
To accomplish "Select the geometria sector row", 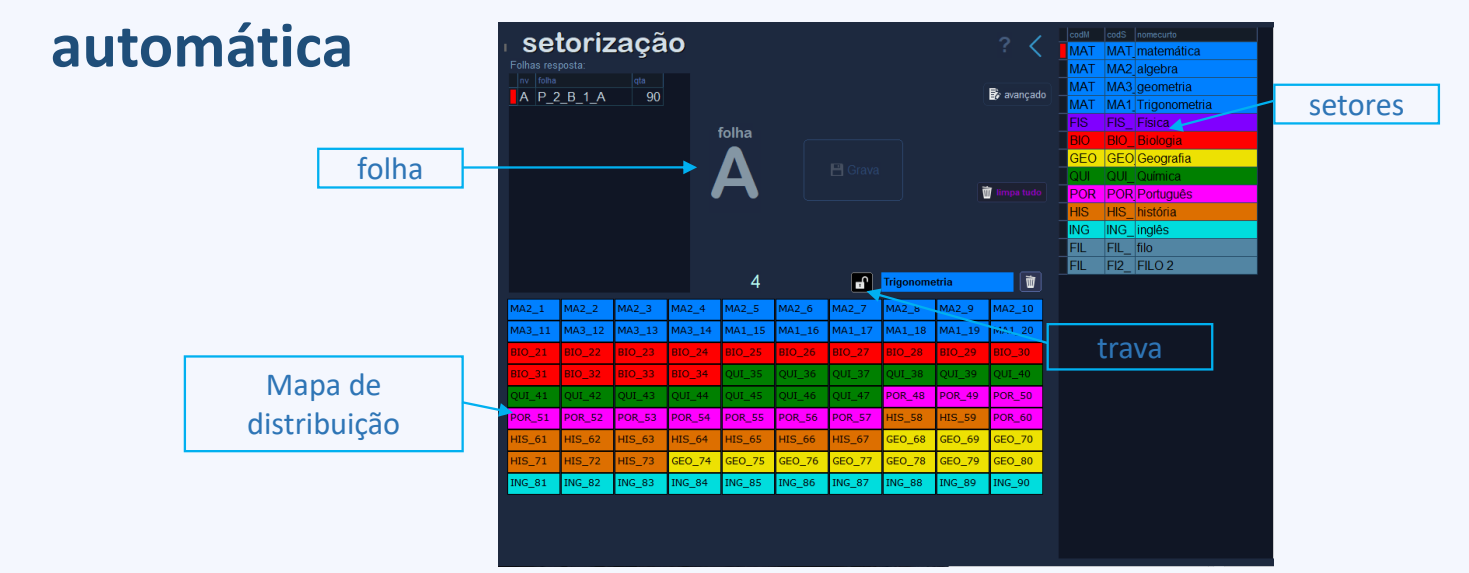I will point(1158,87).
